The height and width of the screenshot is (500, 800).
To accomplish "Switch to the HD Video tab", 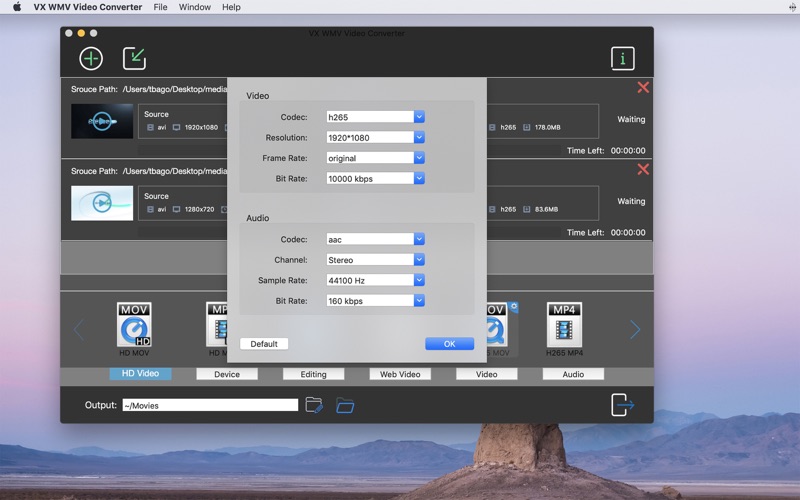I will [x=140, y=373].
